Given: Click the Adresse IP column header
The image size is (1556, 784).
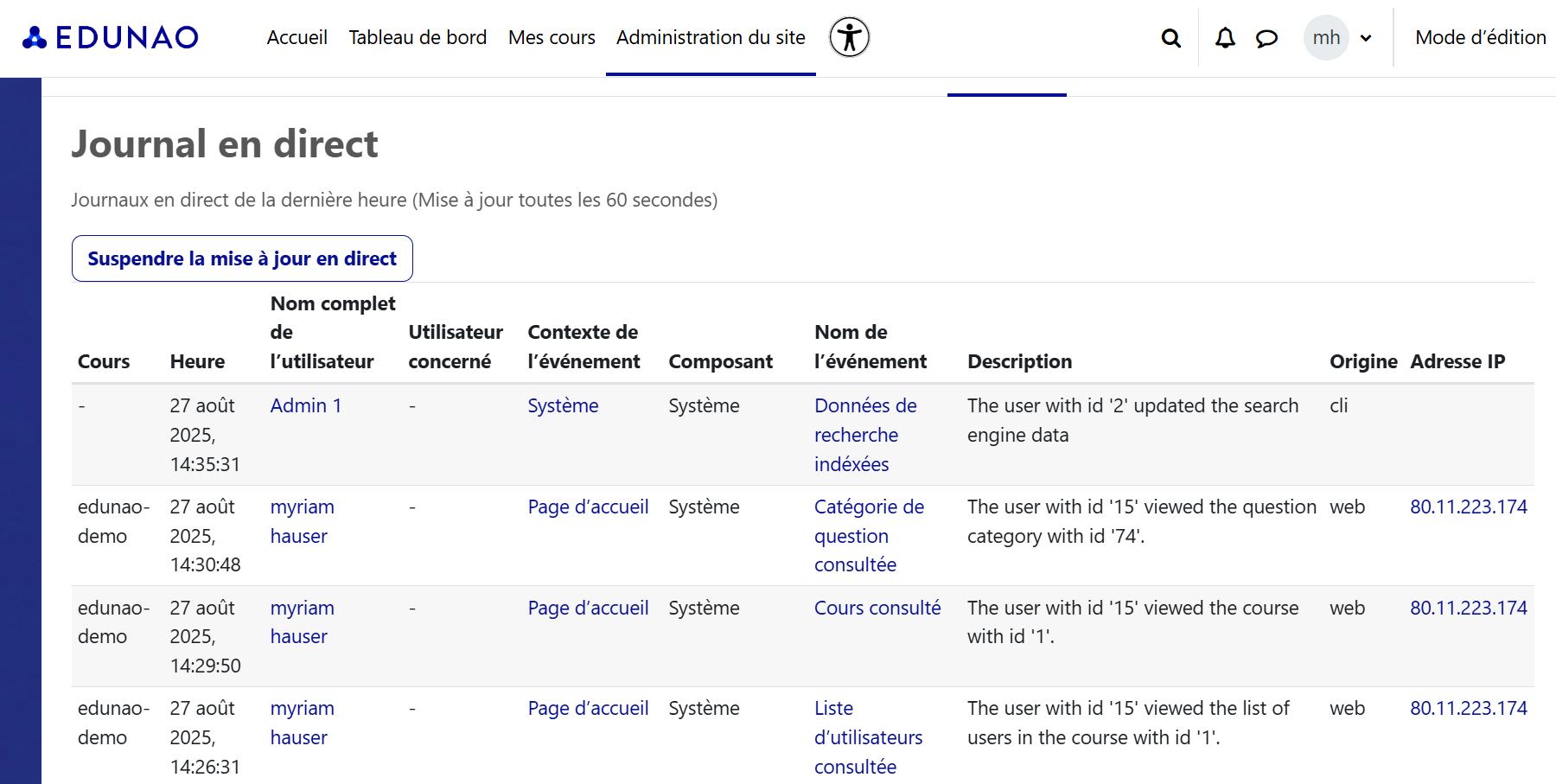Looking at the screenshot, I should [1457, 361].
